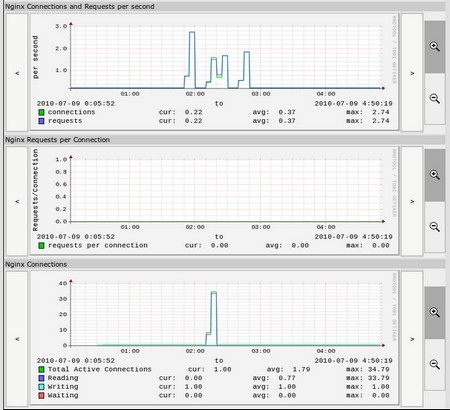The height and width of the screenshot is (410, 450).
Task: Click the green connections legend swatch
Action: click(41, 112)
